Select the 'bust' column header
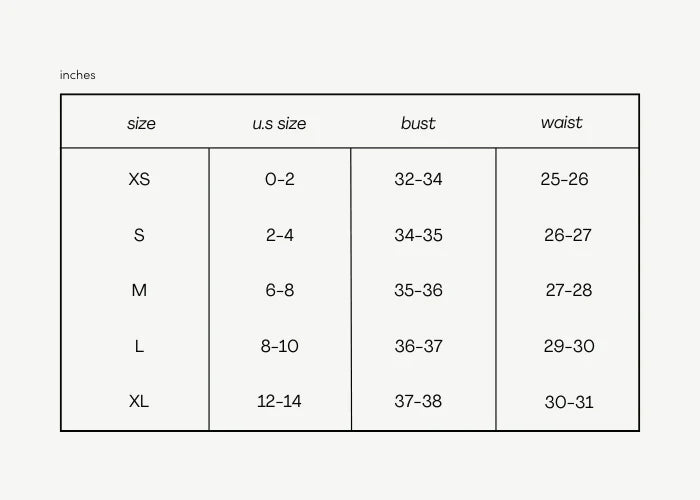 [x=418, y=123]
